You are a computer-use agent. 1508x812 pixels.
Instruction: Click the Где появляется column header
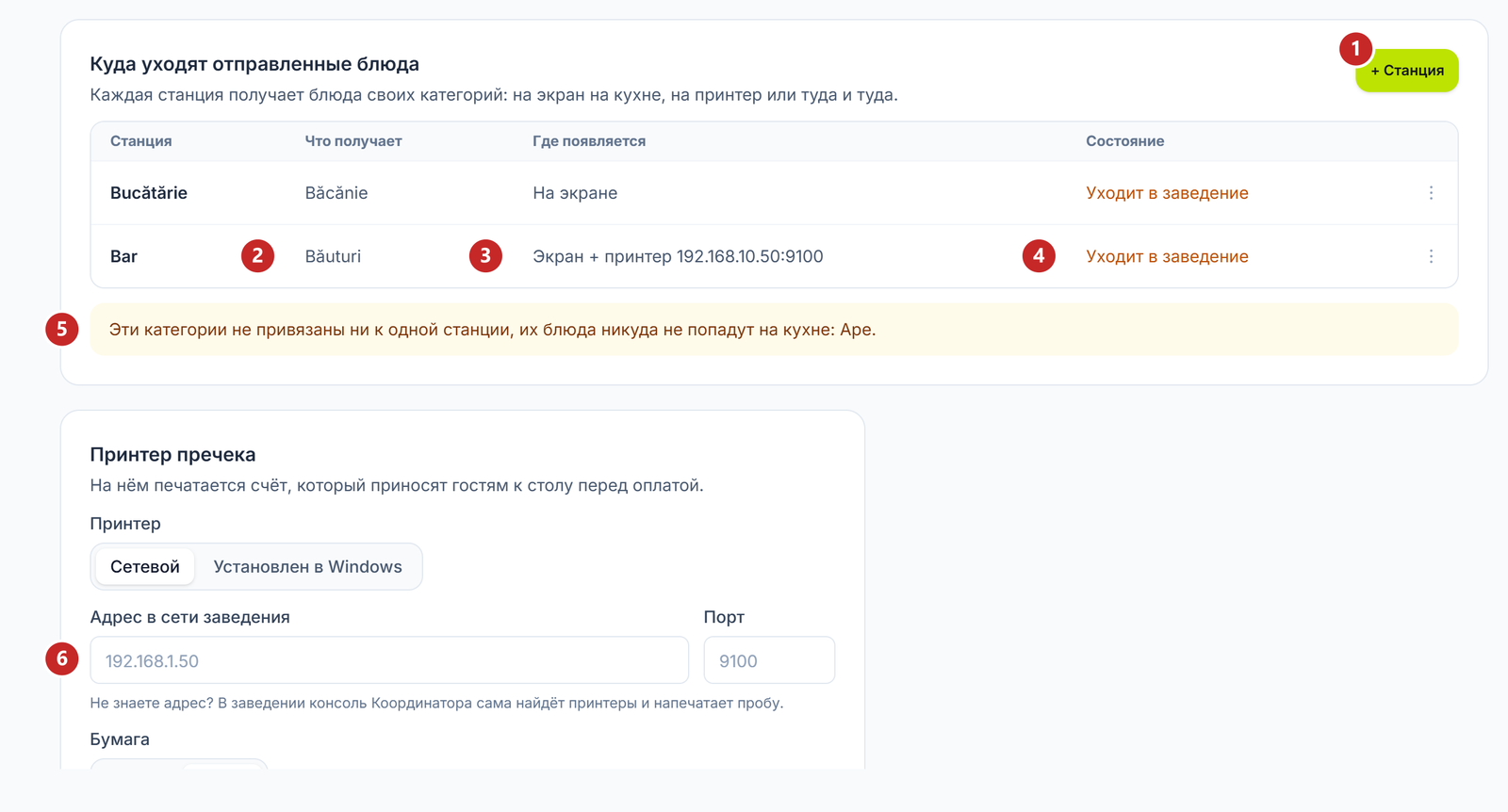coord(589,141)
